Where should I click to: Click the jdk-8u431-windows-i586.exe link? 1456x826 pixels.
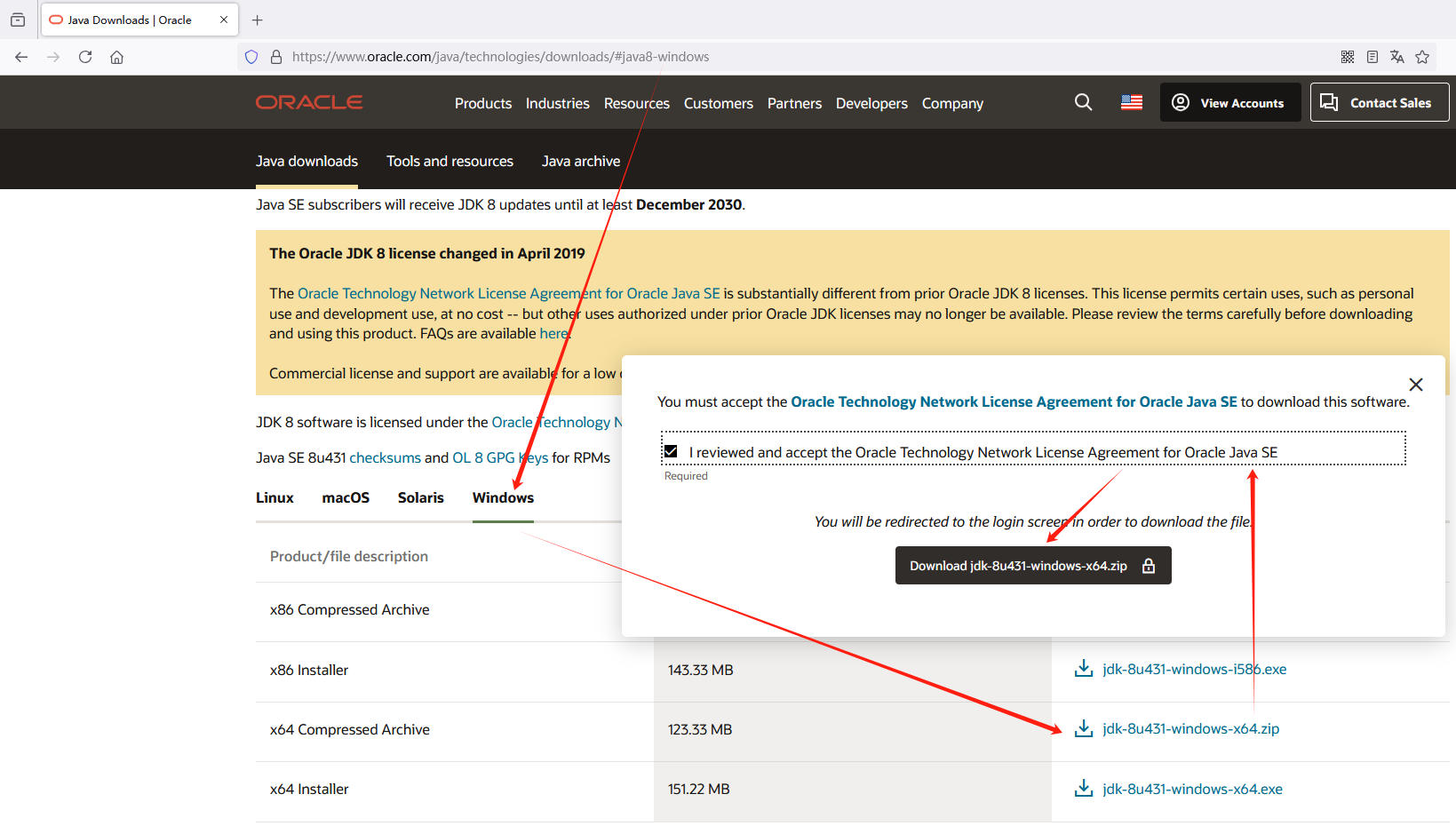click(1194, 669)
